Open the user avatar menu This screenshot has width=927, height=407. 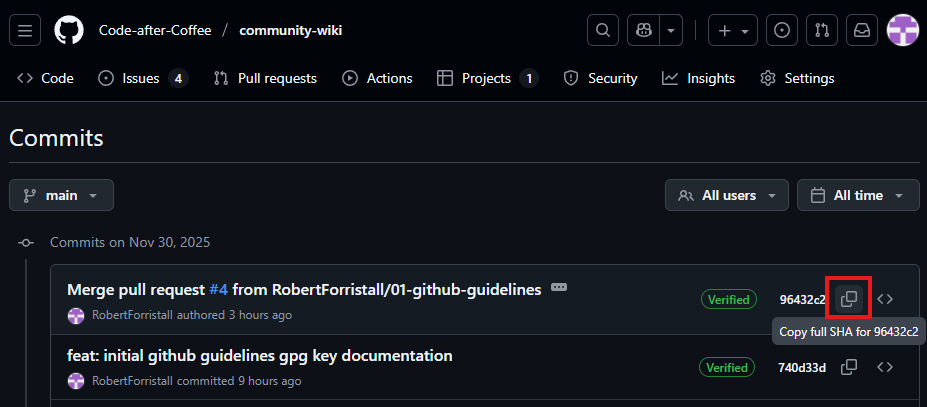click(x=903, y=30)
